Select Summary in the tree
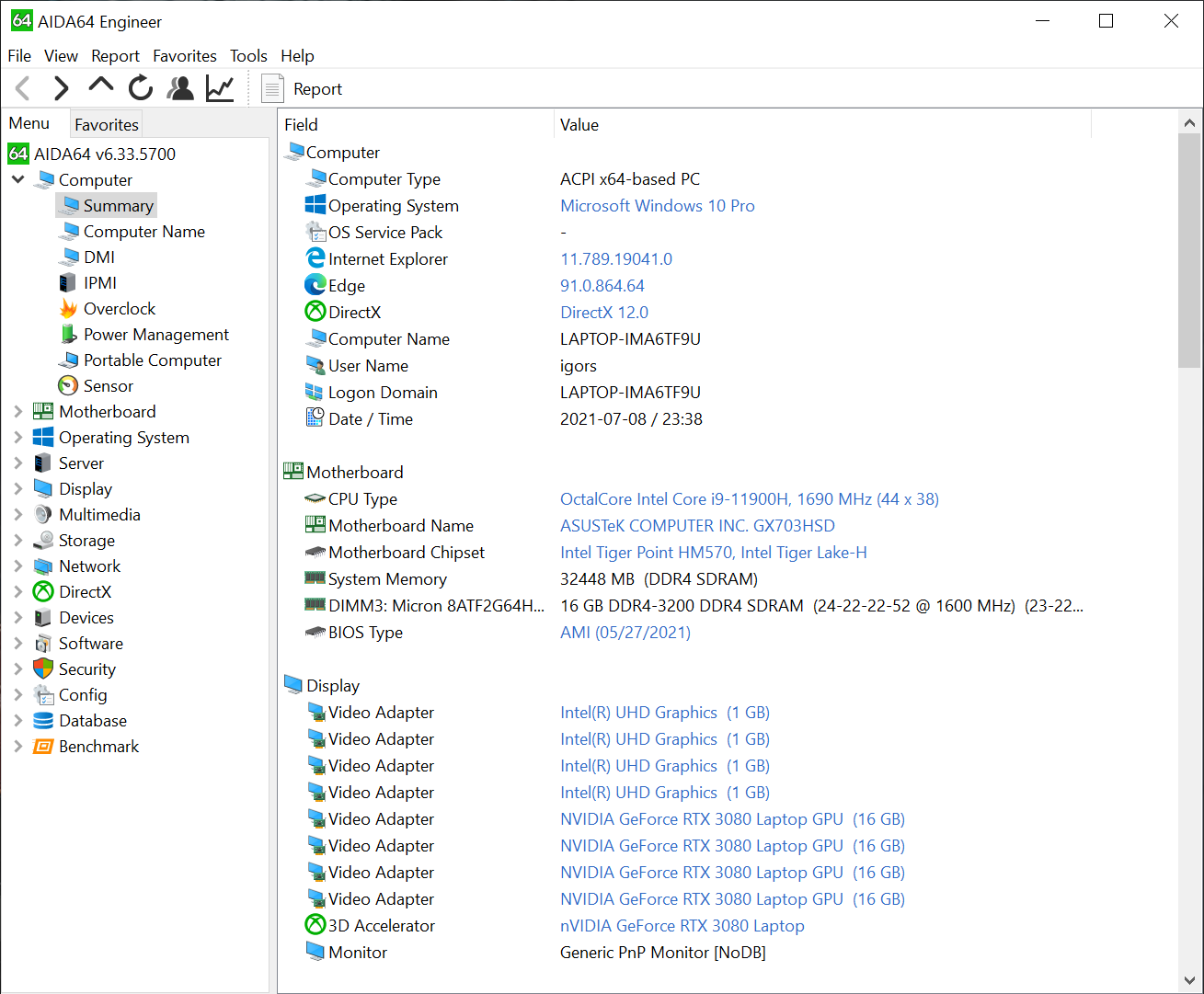1204x994 pixels. (x=107, y=206)
